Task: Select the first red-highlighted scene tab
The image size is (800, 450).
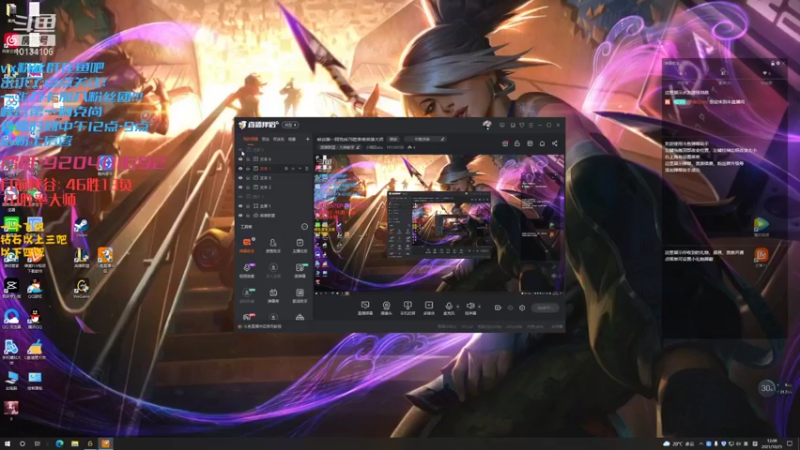Action: click(250, 139)
